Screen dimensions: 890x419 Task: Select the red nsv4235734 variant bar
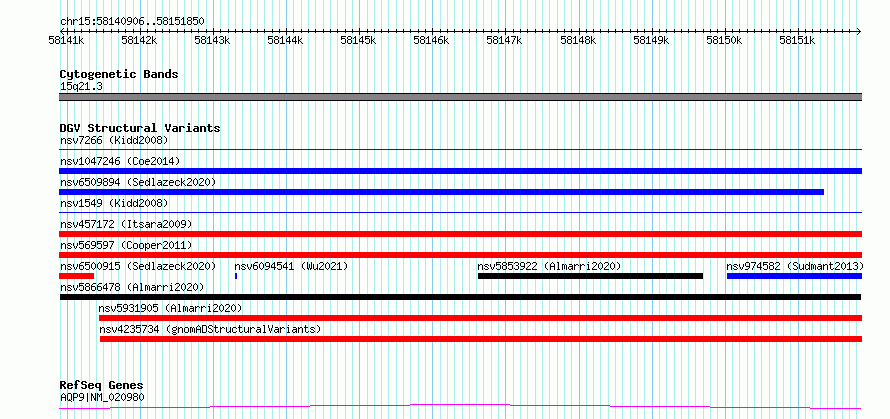[481, 339]
